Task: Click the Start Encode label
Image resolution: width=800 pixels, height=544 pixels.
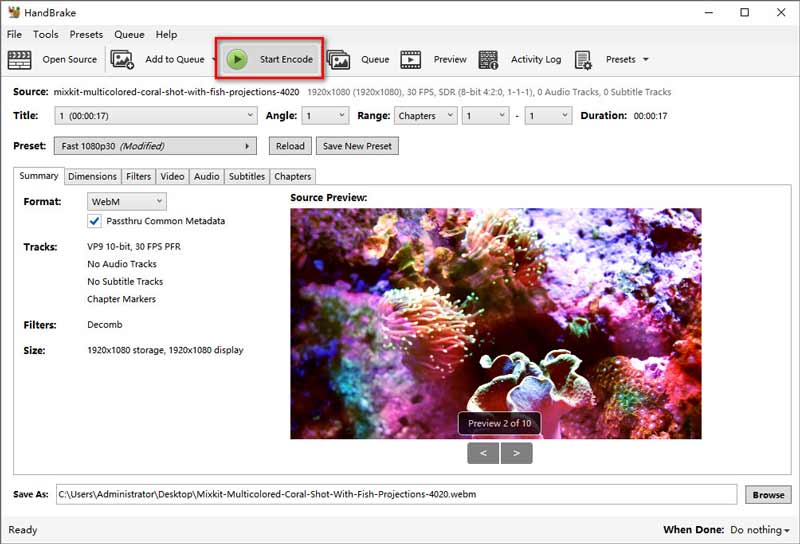Action: click(286, 59)
